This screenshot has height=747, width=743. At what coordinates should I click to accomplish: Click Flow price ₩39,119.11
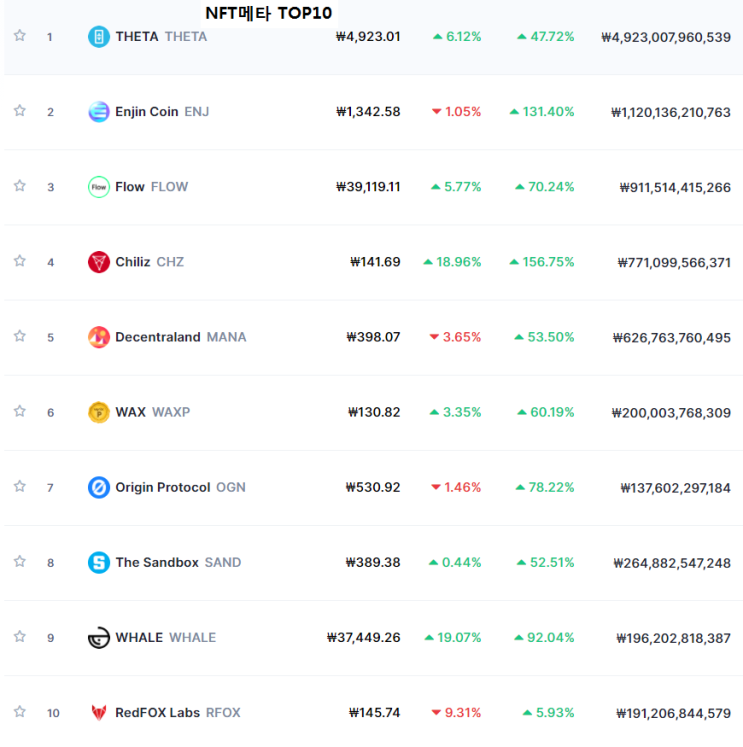click(x=368, y=187)
